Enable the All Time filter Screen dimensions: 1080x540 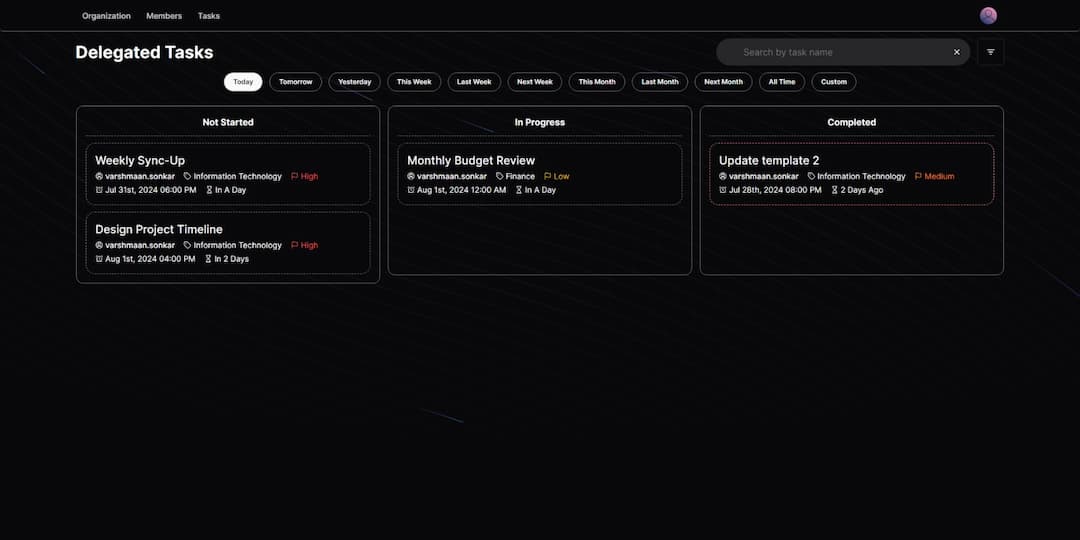point(781,82)
